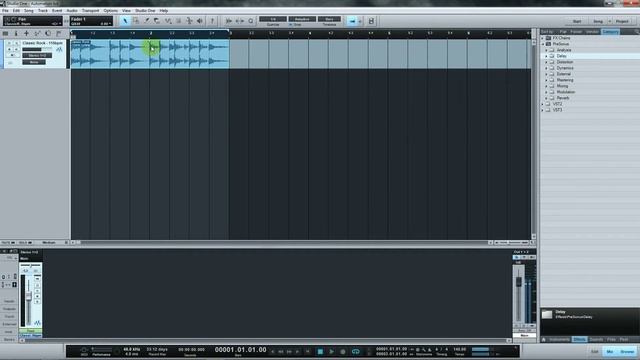Screen dimensions: 640x360
Task: Switch to the Instruments browser tab
Action: (x=559, y=340)
